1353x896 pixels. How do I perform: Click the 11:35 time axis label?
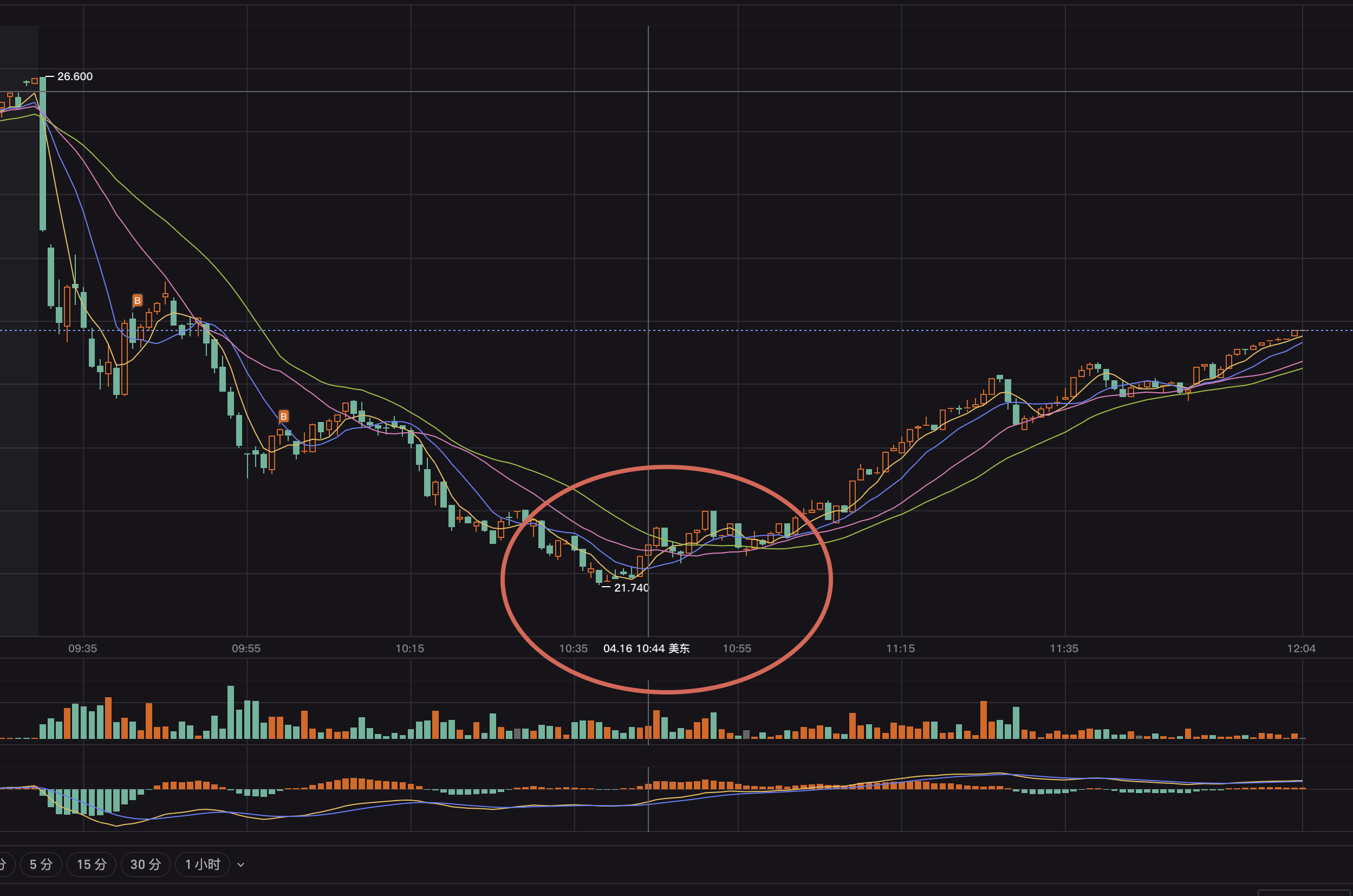click(x=1064, y=648)
